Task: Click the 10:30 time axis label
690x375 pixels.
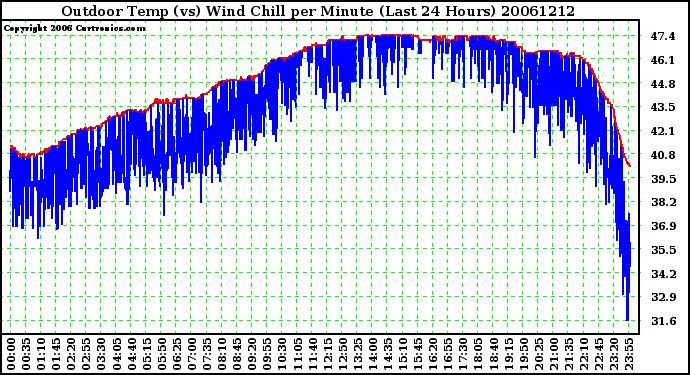Action: pyautogui.click(x=282, y=354)
